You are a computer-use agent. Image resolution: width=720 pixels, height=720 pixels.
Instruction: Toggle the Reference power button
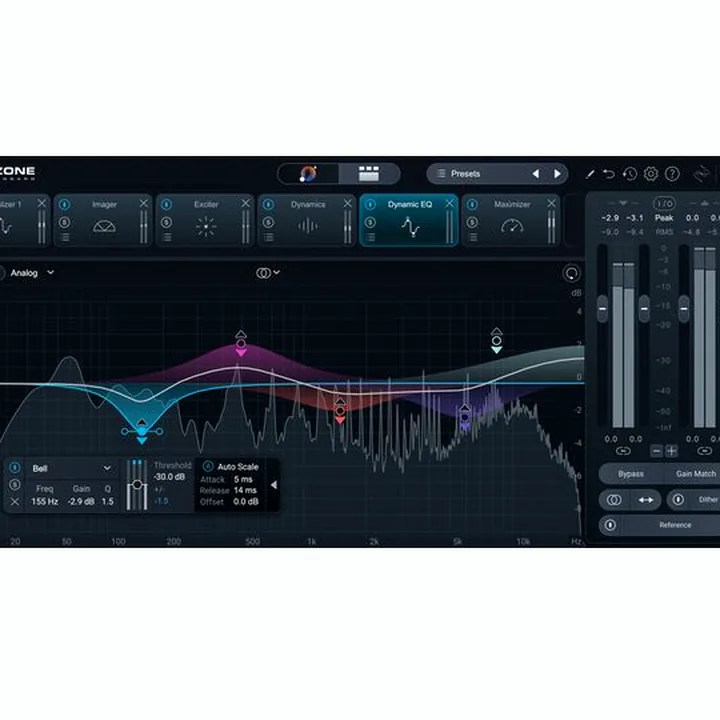click(610, 525)
